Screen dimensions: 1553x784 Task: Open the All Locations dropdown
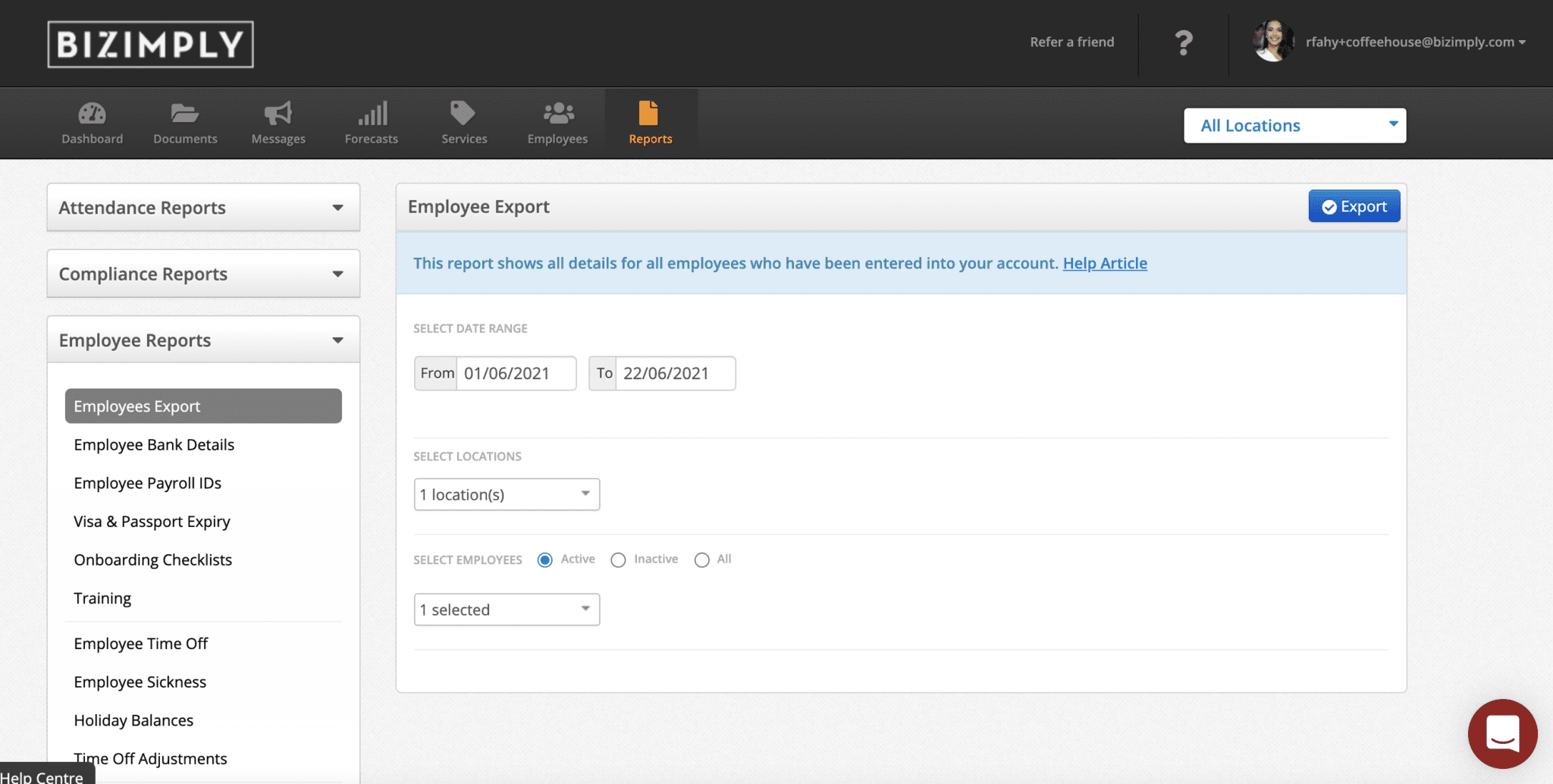(x=1294, y=125)
